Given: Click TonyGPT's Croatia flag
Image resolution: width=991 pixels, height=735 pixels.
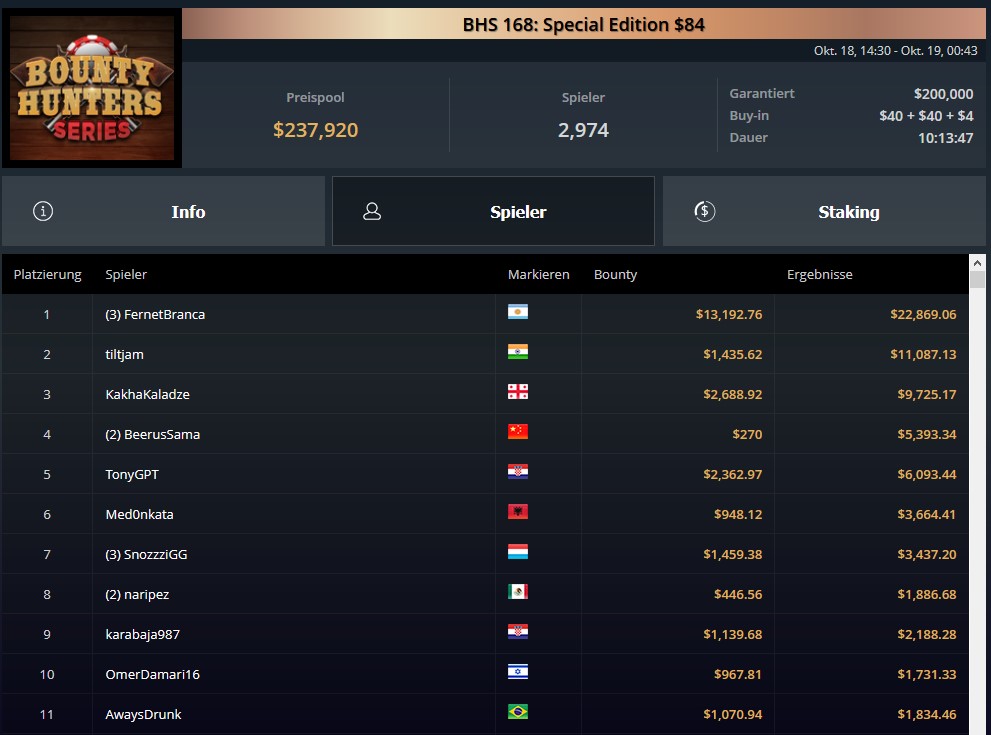Looking at the screenshot, I should (x=518, y=472).
